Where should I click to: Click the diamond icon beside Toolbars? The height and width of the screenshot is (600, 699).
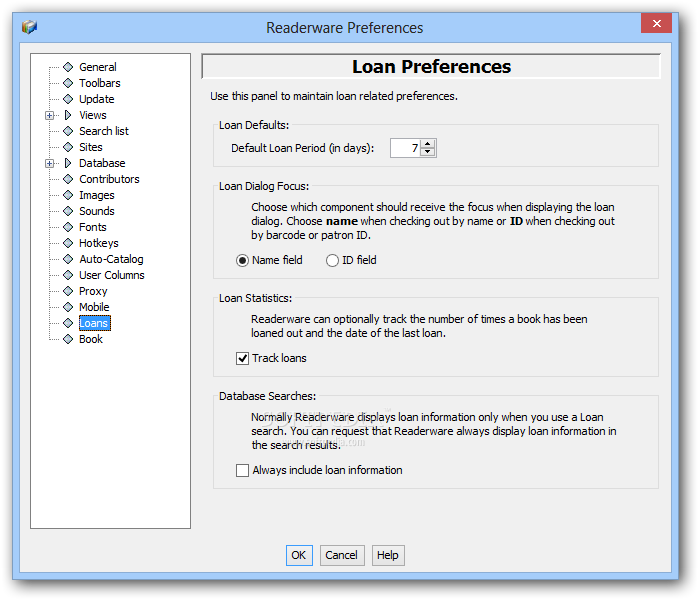point(68,83)
